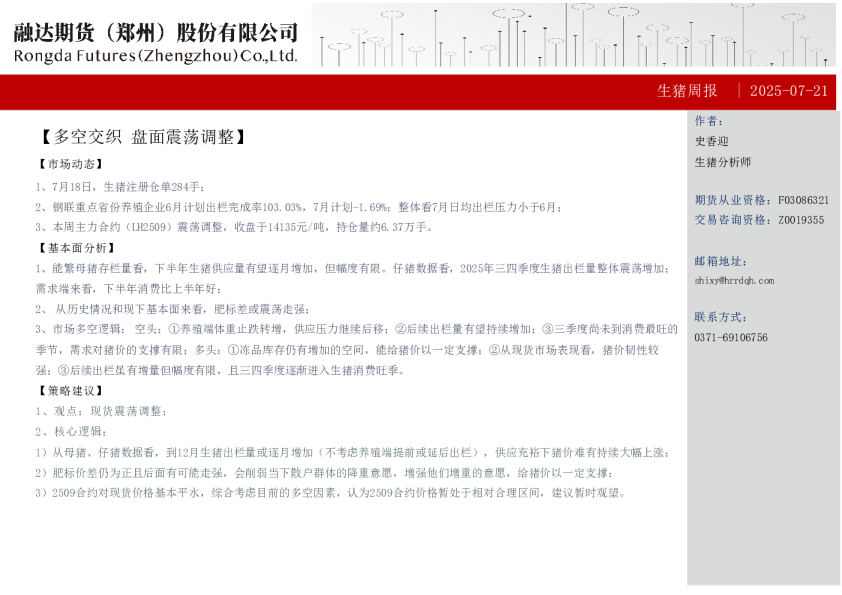Click the Rongda Futures (Zhengzhou) Co., Ltd. text
842x595 pixels.
click(156, 56)
